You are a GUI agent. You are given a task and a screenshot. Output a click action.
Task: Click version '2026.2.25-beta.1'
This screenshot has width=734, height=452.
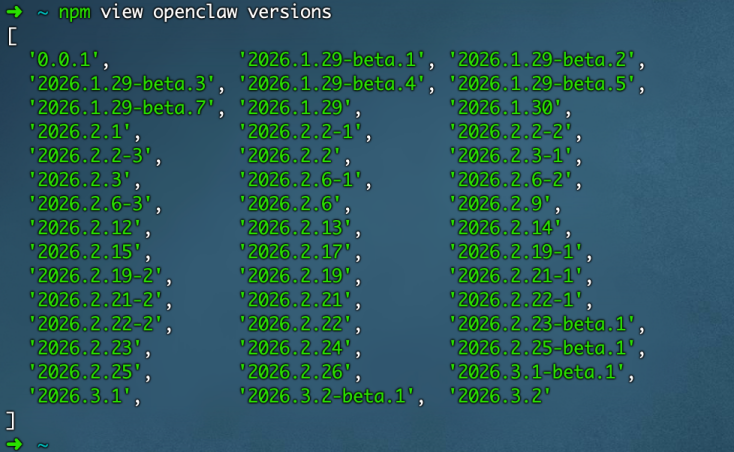[542, 348]
